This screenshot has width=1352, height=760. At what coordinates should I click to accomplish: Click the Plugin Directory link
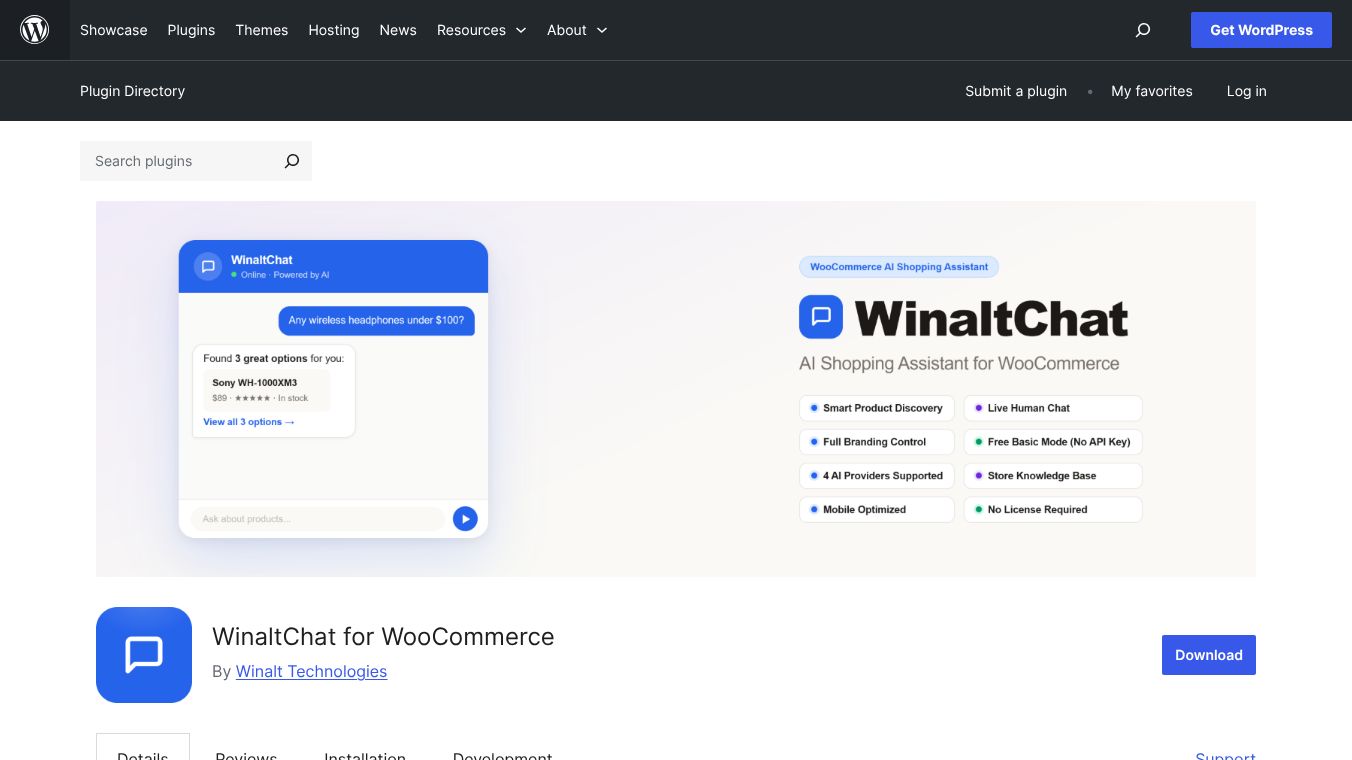click(132, 91)
